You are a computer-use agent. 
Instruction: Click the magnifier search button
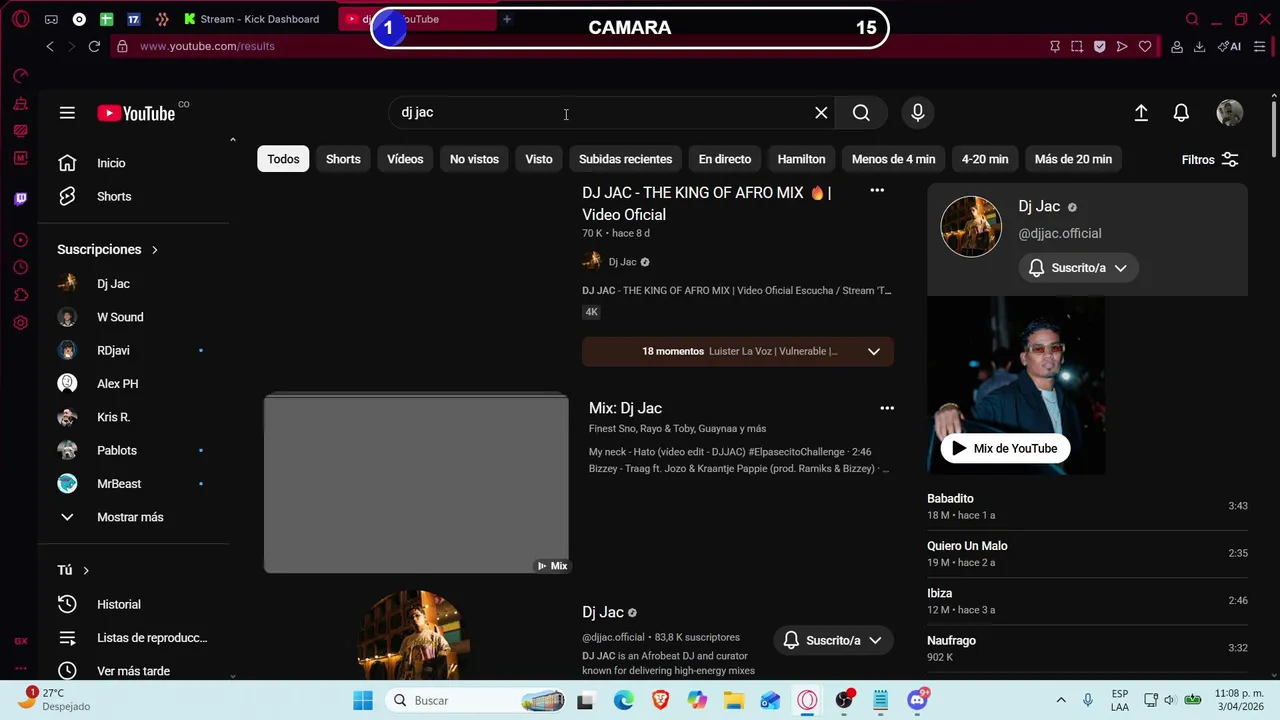tap(861, 113)
